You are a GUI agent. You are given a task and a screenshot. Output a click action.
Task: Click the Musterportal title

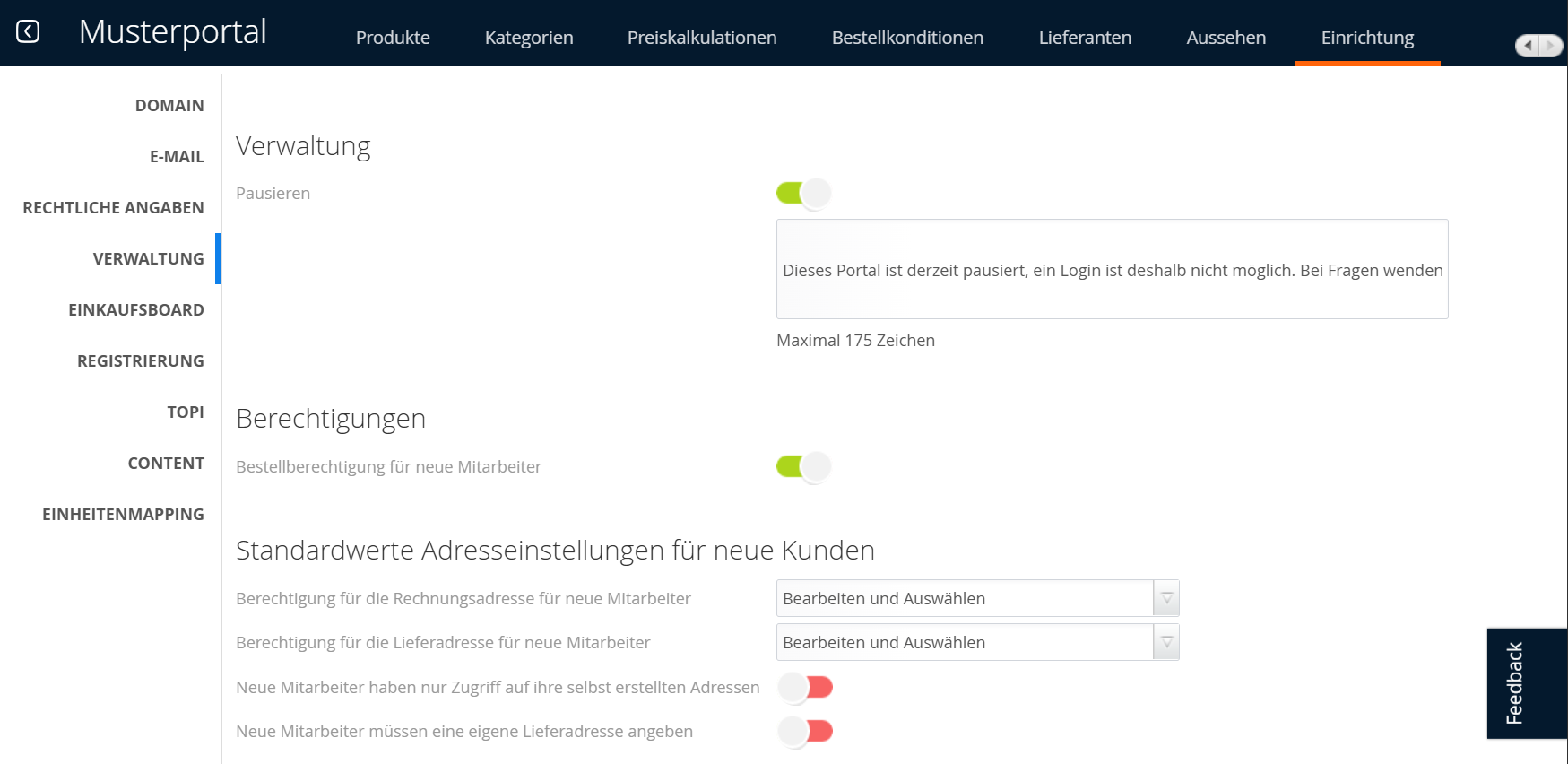click(x=172, y=32)
